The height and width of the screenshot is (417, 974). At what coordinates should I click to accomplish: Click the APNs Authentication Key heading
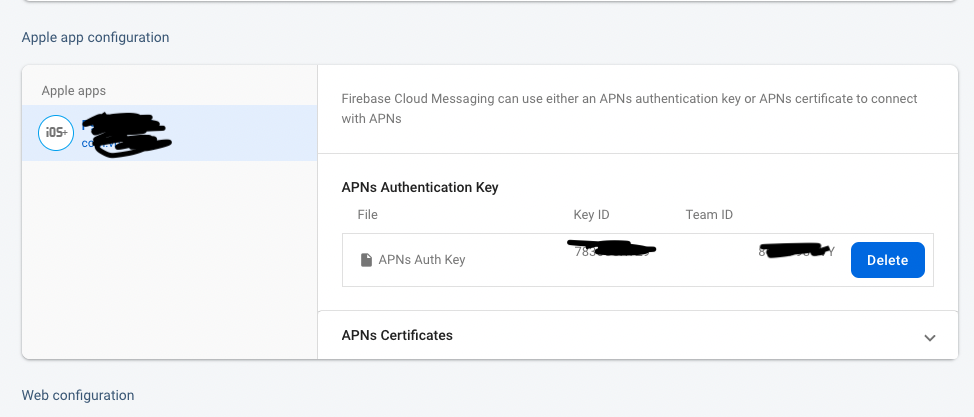420,187
